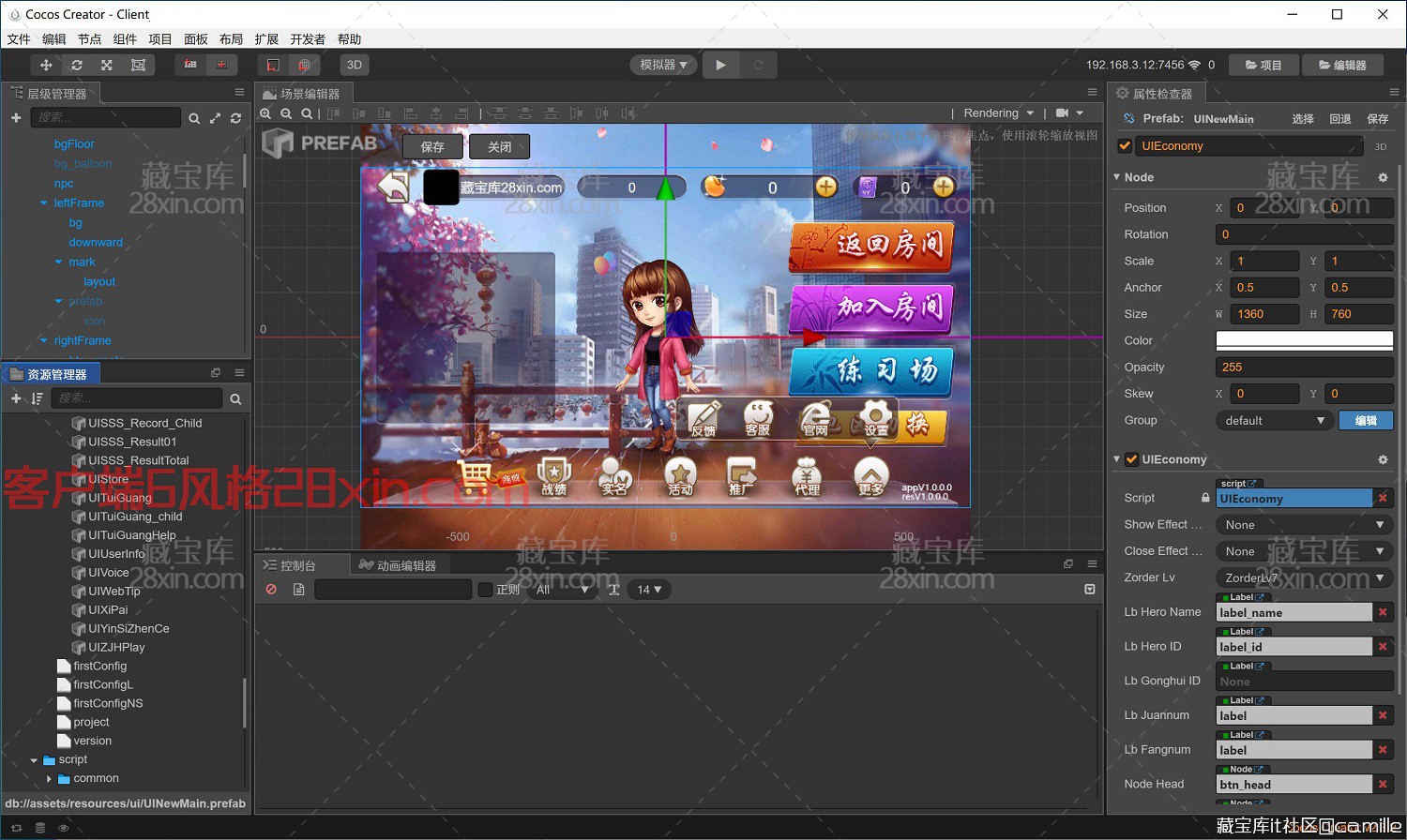The image size is (1407, 840).
Task: Click the 回退 revert prefab button
Action: click(1340, 119)
